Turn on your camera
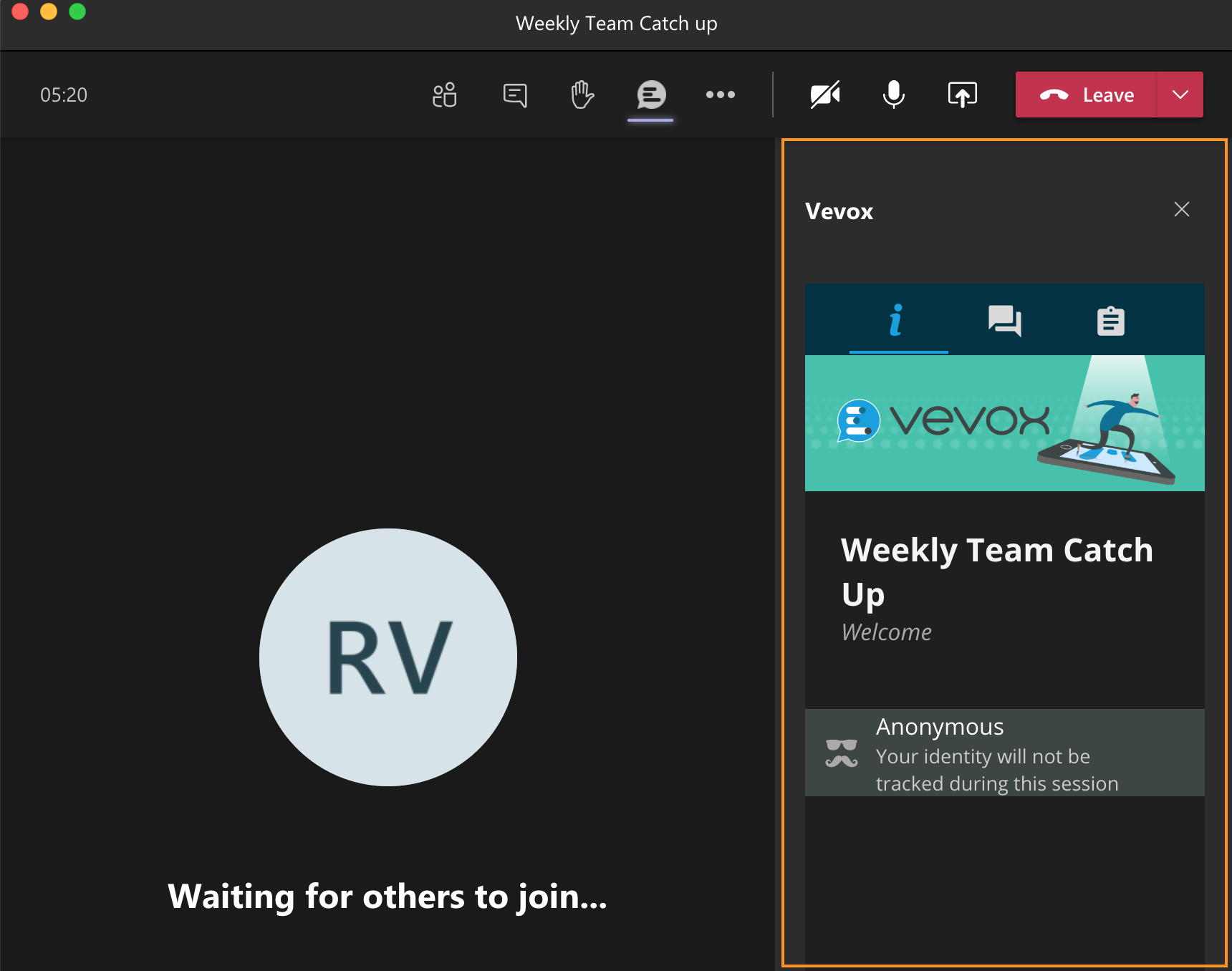The width and height of the screenshot is (1232, 971). [825, 95]
